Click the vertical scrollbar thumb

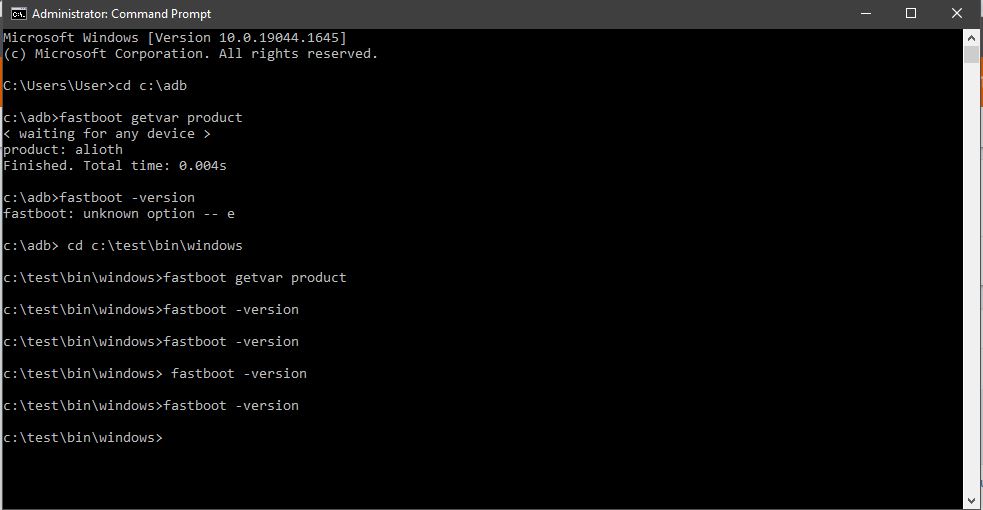click(x=971, y=55)
